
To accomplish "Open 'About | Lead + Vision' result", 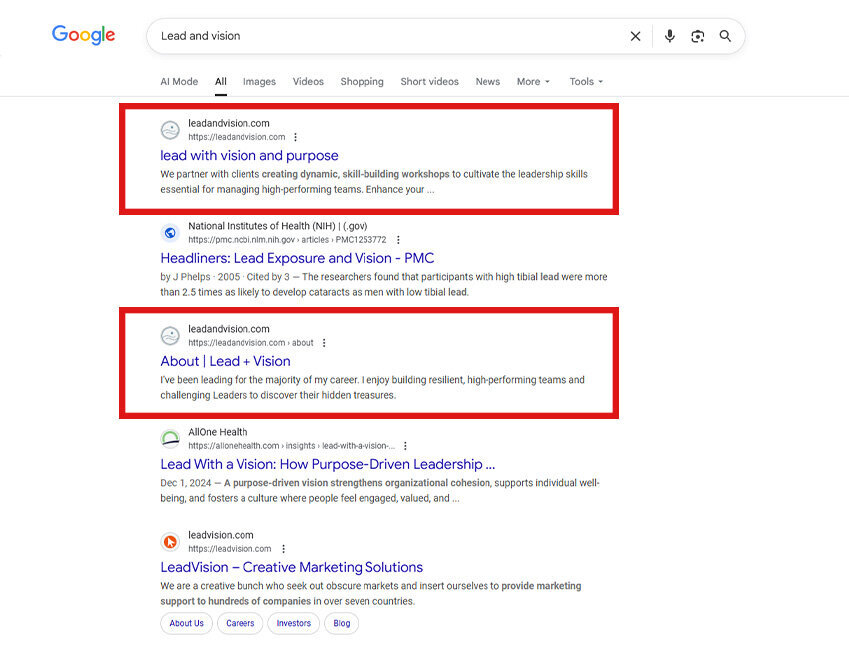I will [x=225, y=361].
